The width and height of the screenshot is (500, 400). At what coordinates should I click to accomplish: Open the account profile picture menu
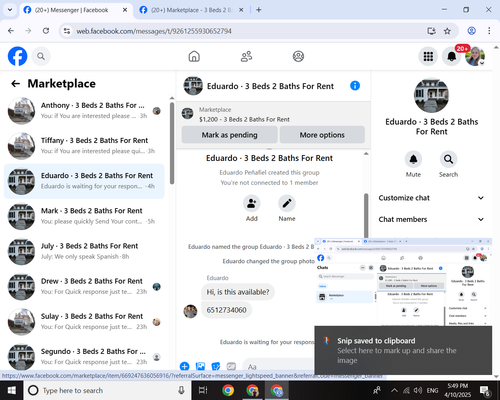click(x=475, y=56)
